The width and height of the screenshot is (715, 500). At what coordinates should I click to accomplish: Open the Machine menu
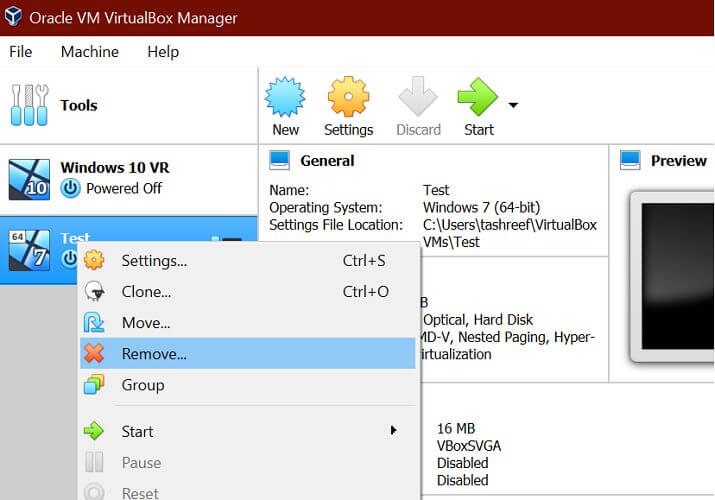pyautogui.click(x=89, y=51)
